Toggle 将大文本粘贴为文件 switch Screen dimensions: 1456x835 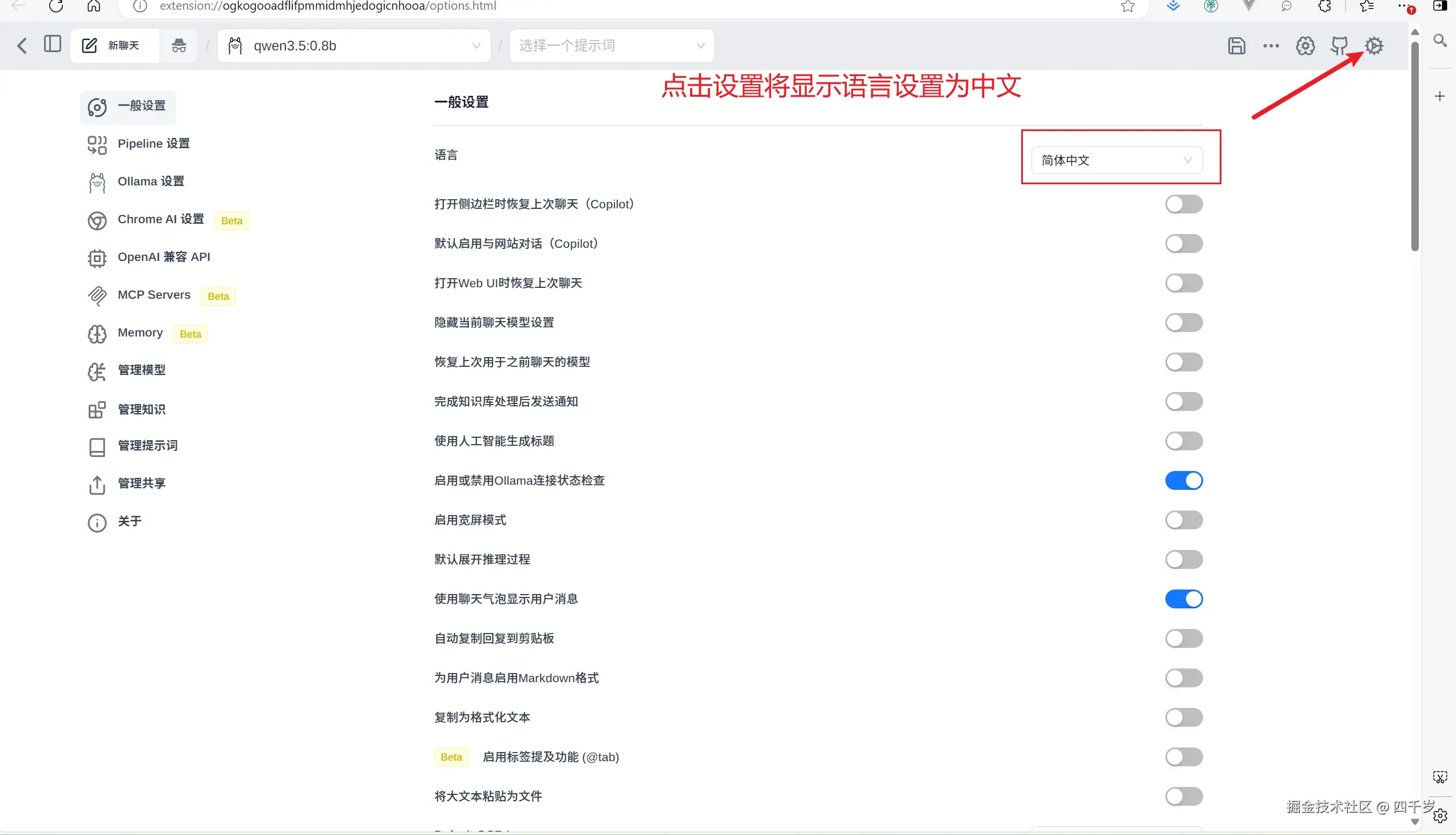(x=1184, y=797)
